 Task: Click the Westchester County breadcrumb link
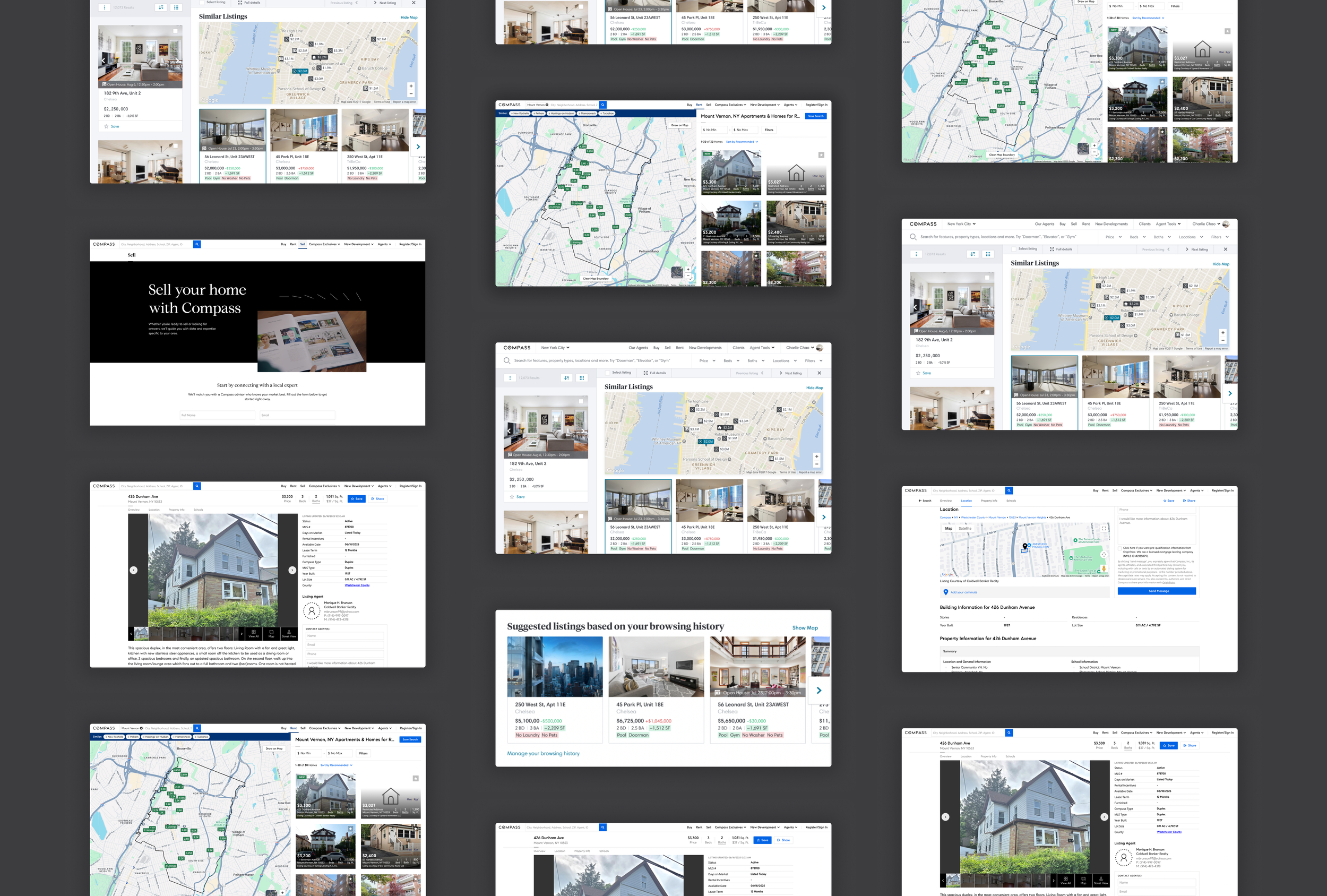[x=973, y=518]
